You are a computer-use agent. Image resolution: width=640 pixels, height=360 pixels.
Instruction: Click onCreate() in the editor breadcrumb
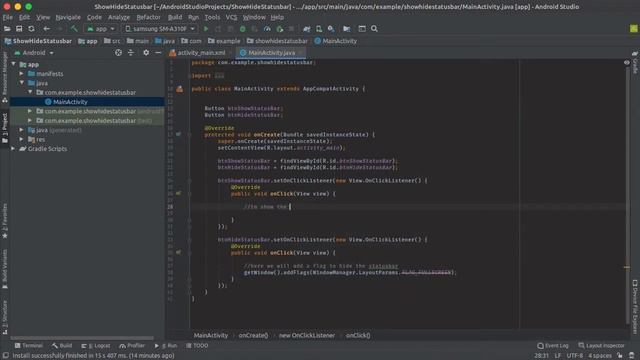click(x=253, y=335)
